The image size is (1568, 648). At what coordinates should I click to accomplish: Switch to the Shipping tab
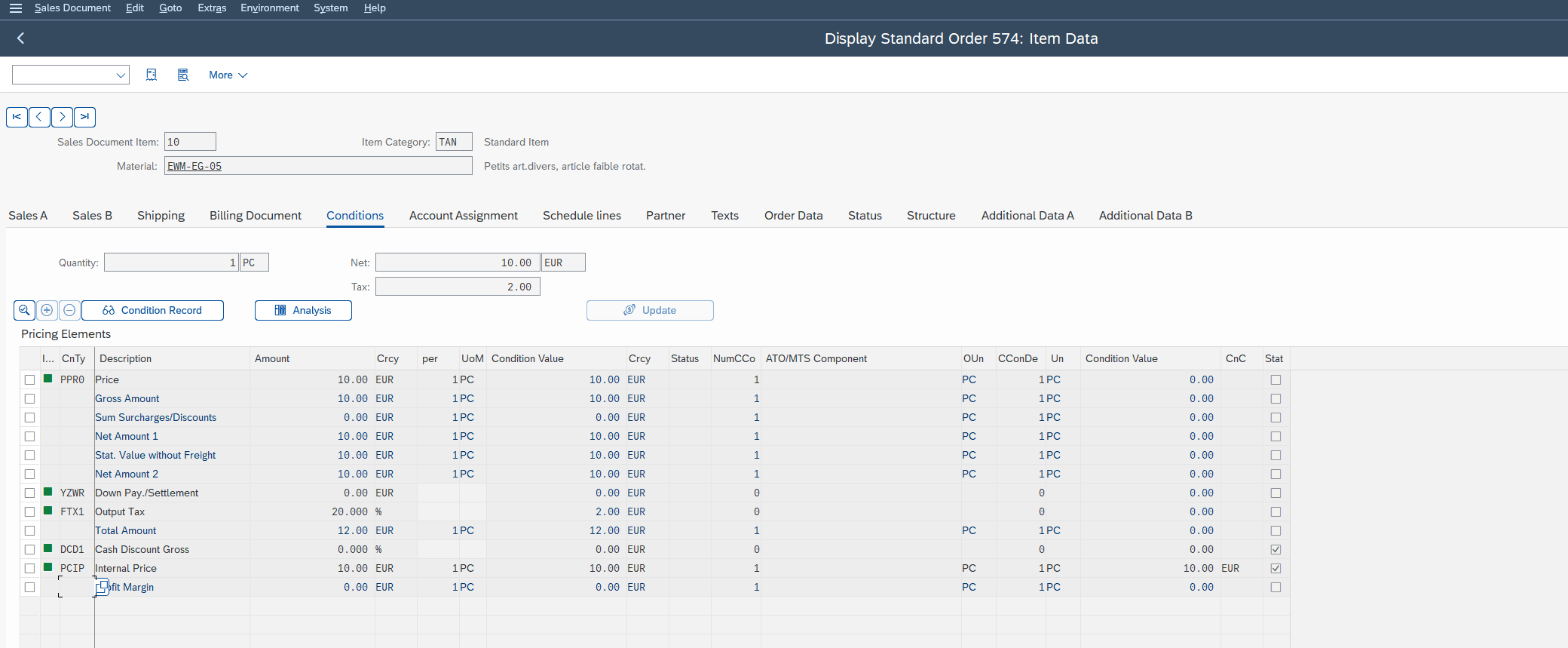[161, 216]
